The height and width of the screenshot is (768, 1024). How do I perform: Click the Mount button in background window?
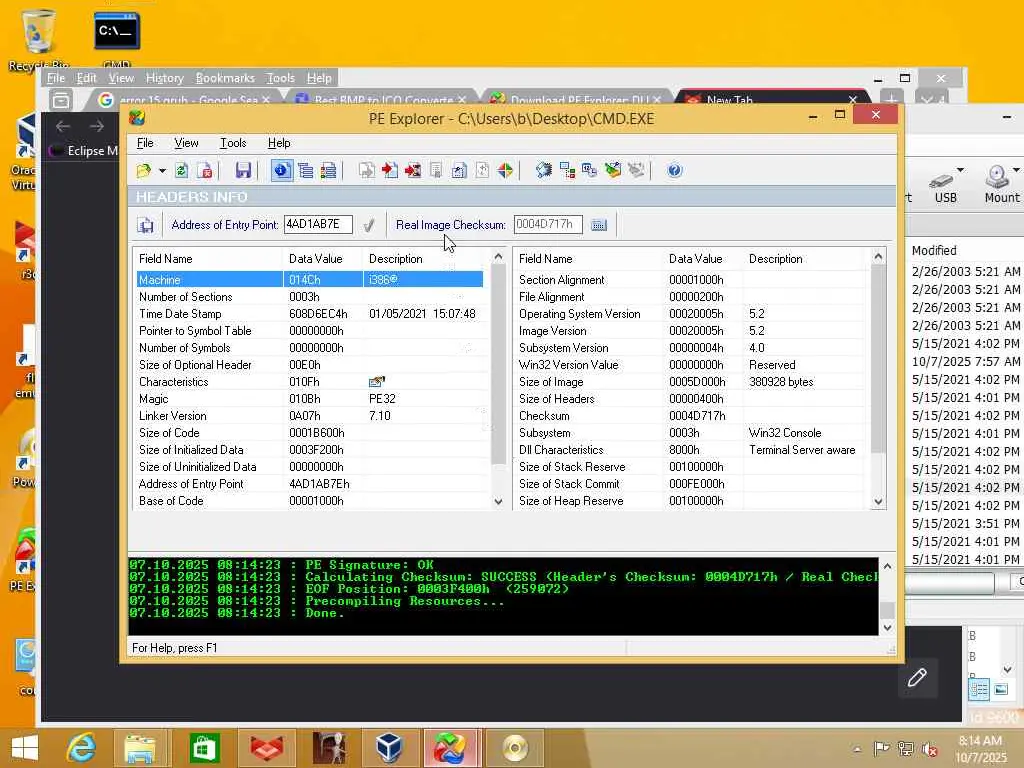[x=1001, y=185]
